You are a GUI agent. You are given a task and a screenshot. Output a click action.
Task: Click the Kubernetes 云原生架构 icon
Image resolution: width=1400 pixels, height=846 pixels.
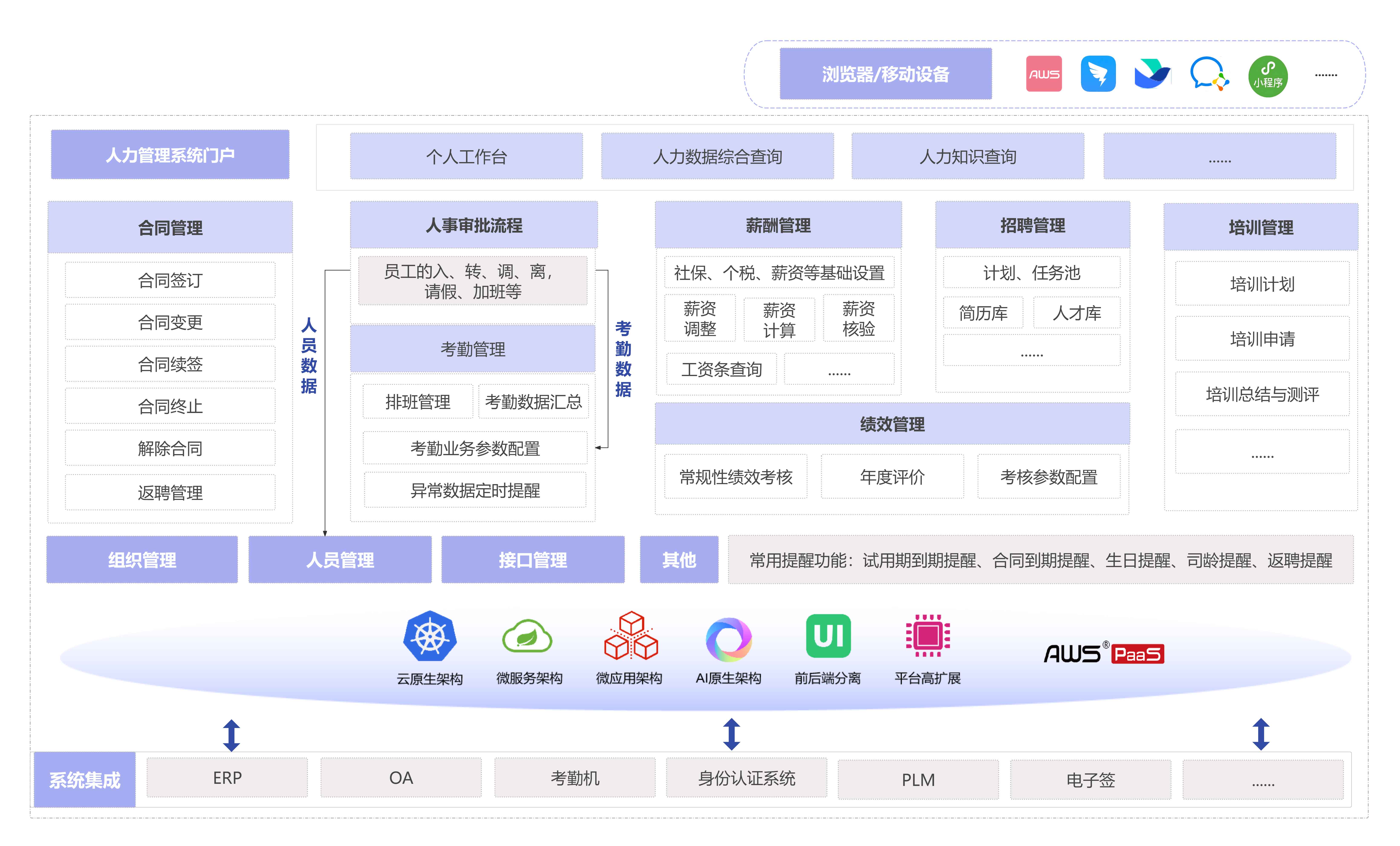[430, 636]
